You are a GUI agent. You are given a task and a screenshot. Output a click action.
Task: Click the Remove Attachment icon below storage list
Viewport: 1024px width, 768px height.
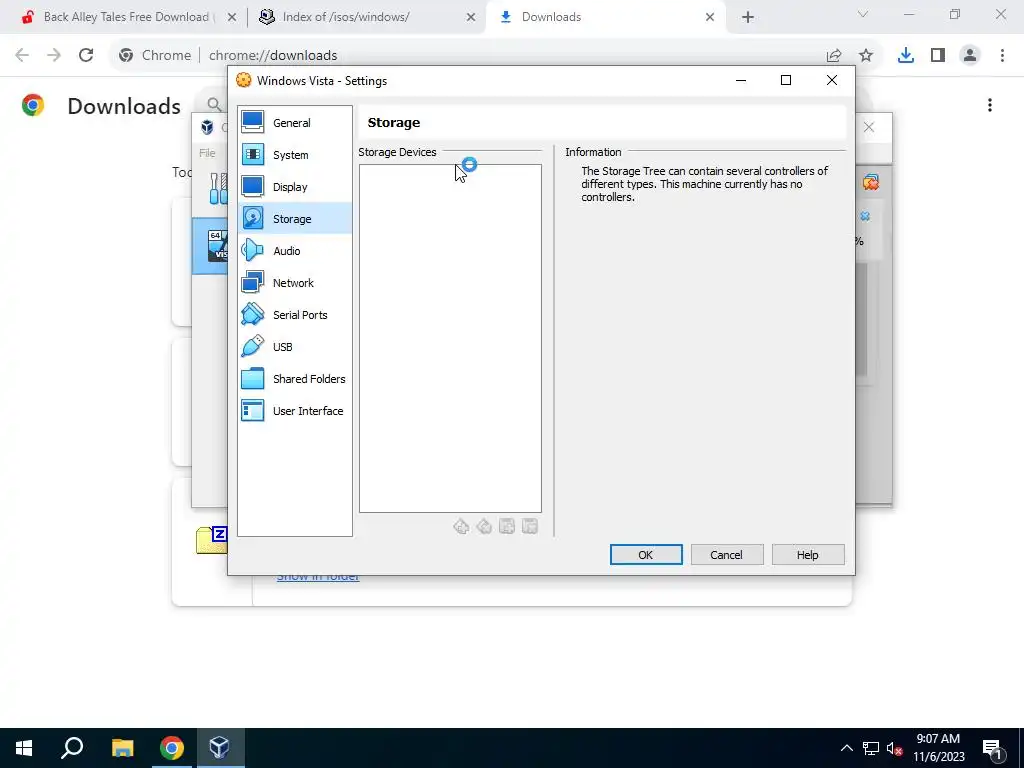pos(530,526)
